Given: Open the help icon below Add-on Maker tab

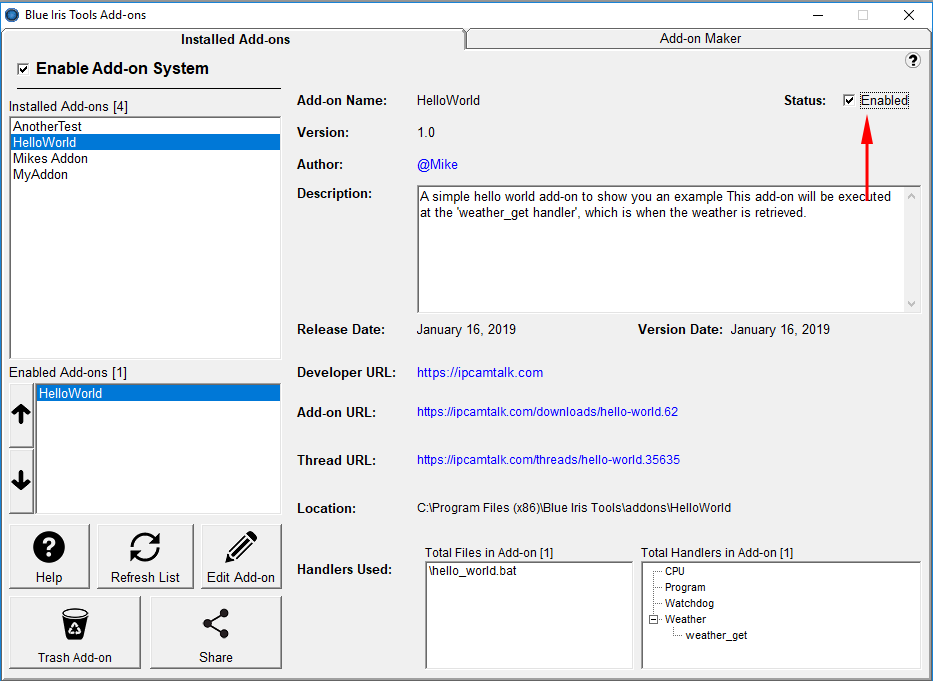Looking at the screenshot, I should (x=913, y=60).
